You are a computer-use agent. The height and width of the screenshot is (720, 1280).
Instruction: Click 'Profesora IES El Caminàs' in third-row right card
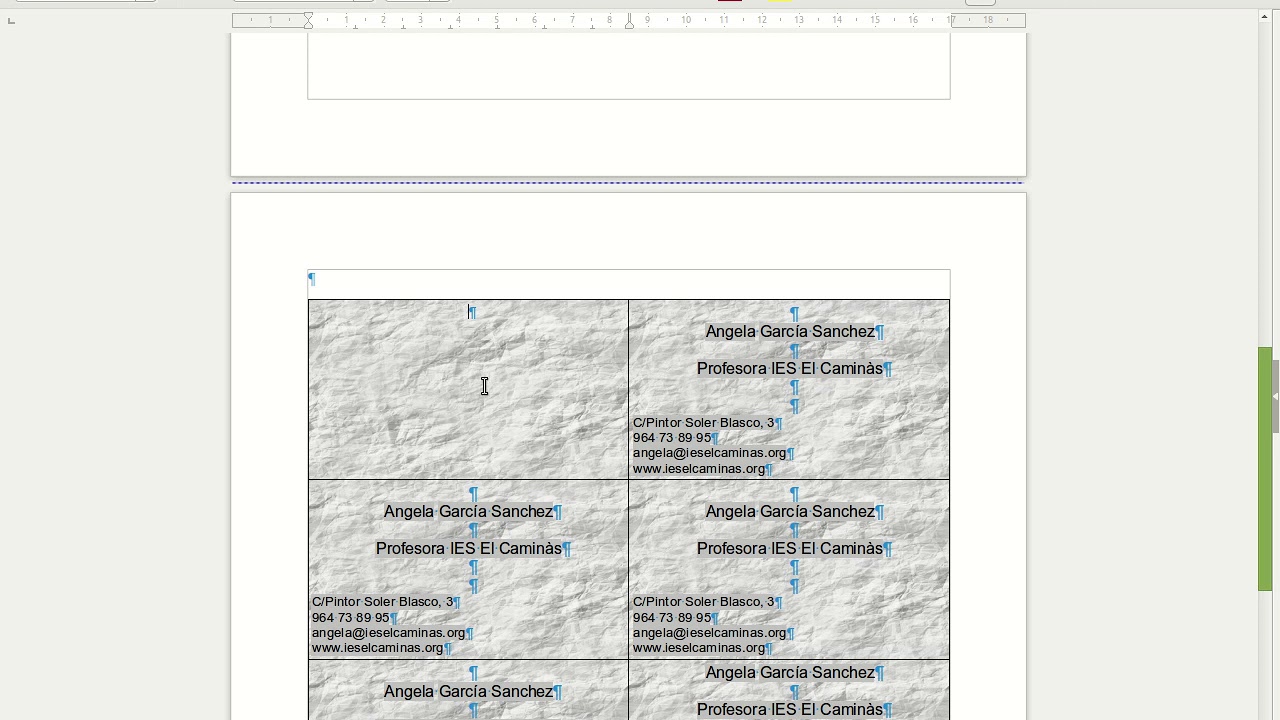790,710
